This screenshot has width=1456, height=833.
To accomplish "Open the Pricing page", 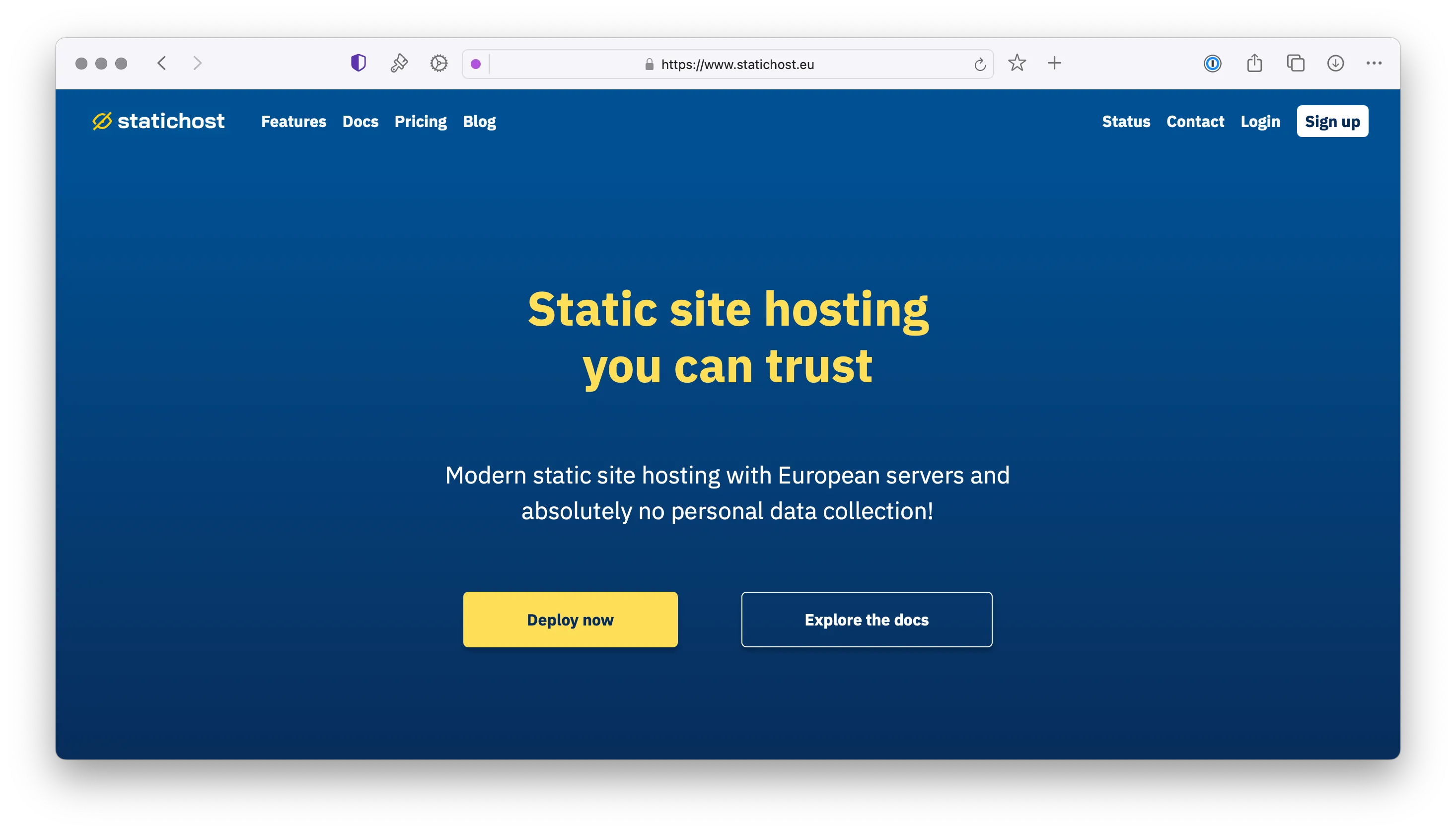I will tap(421, 121).
